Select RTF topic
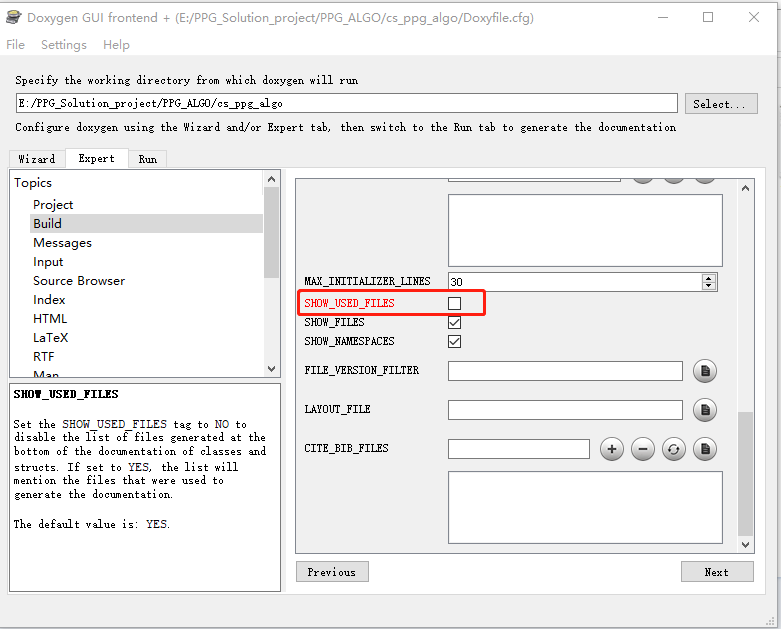The image size is (781, 629). coord(44,356)
